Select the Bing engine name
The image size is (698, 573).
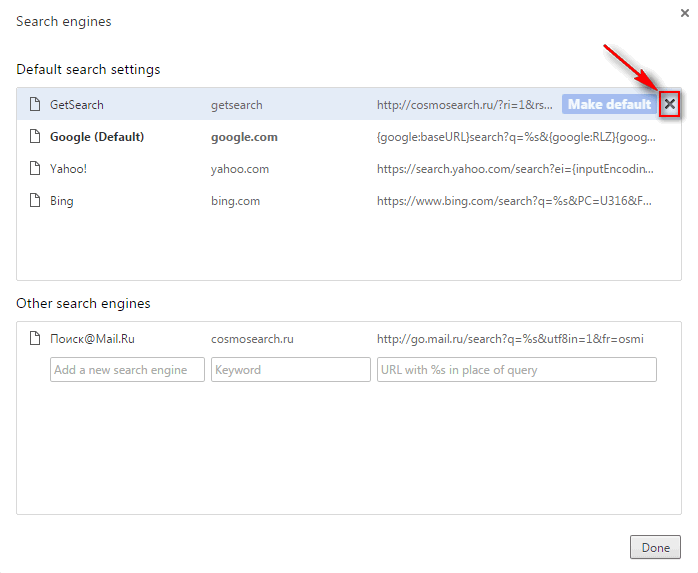tap(61, 201)
